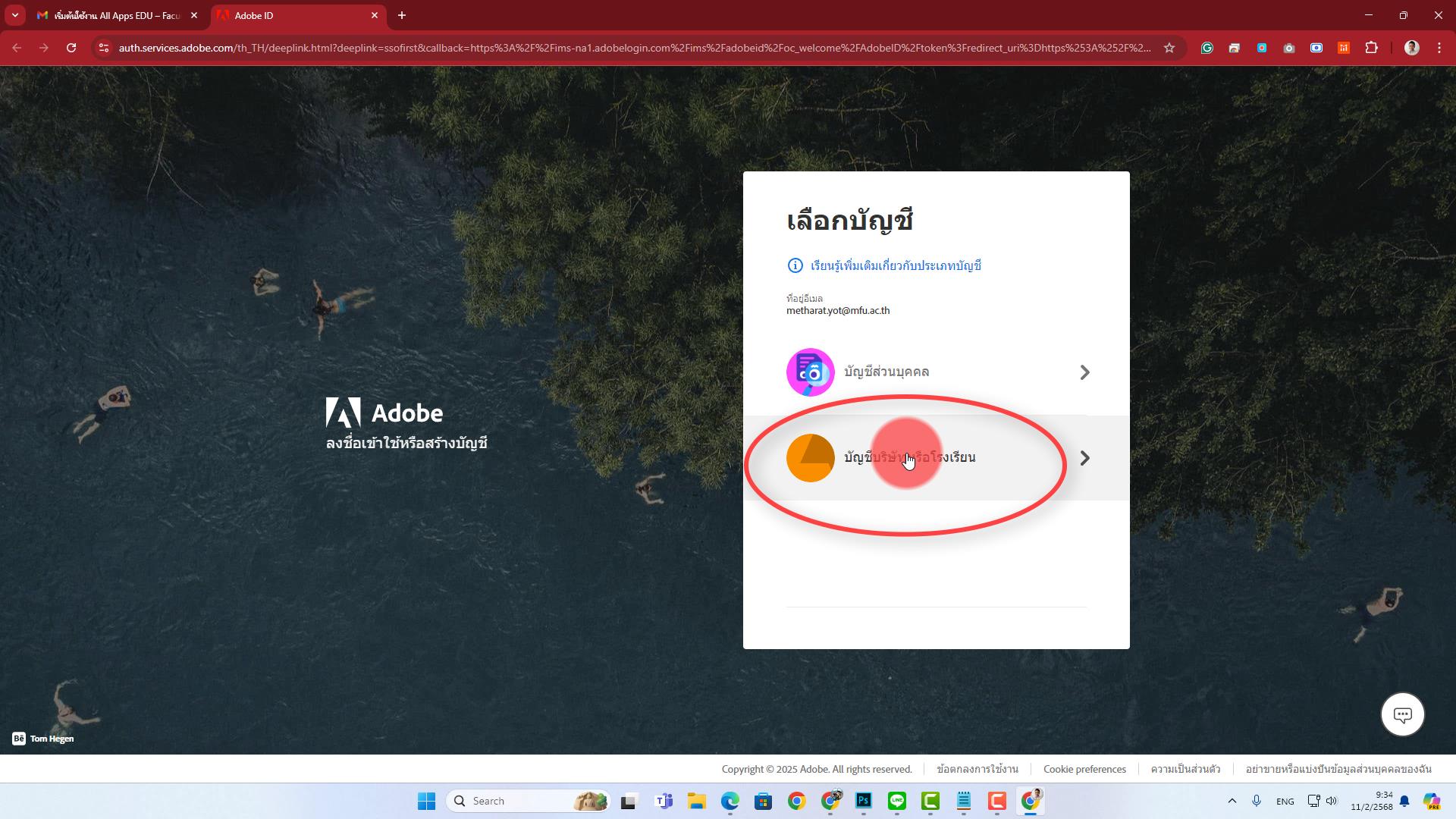Open the tab search dropdown
The image size is (1456, 819).
pos(14,15)
